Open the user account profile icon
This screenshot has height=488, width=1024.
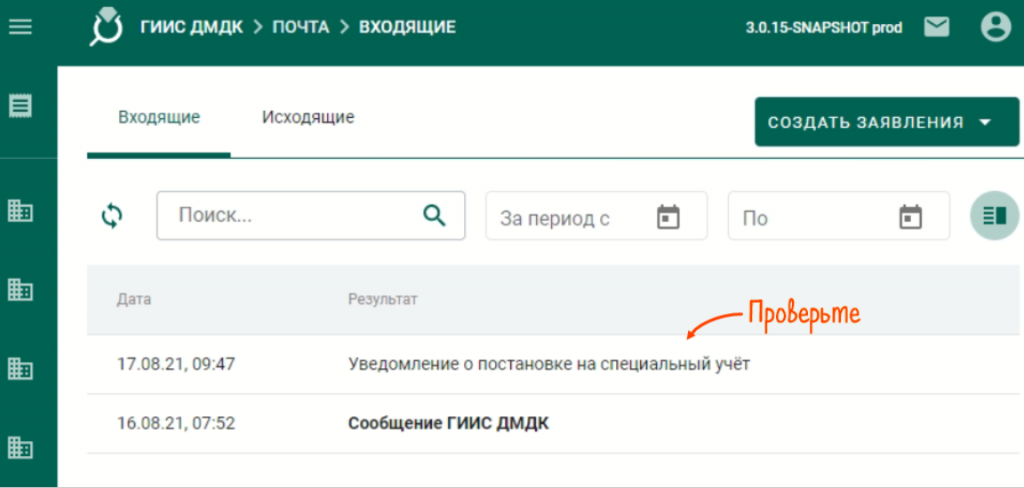coord(995,28)
